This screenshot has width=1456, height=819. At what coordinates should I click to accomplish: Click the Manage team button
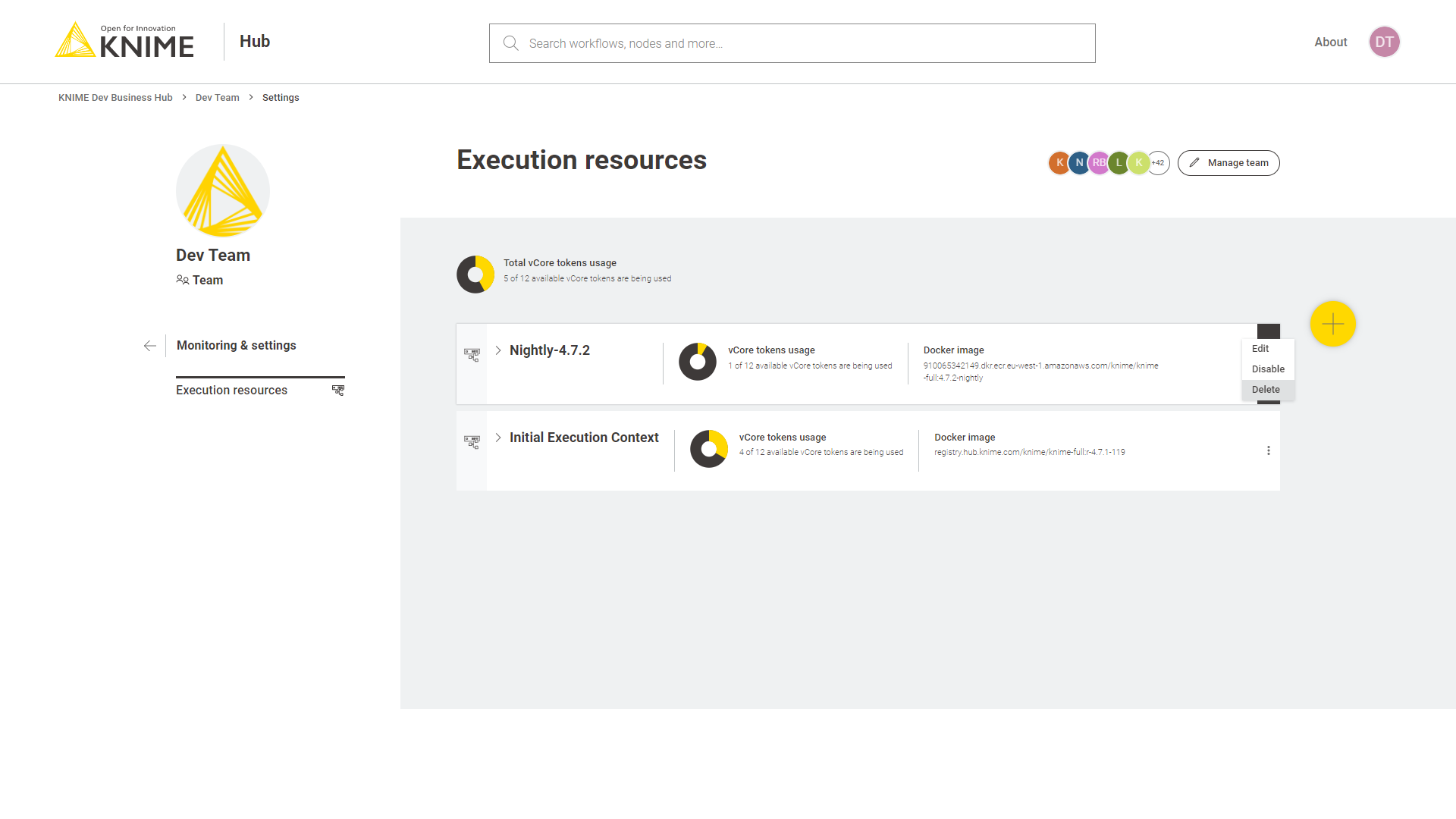pos(1228,163)
